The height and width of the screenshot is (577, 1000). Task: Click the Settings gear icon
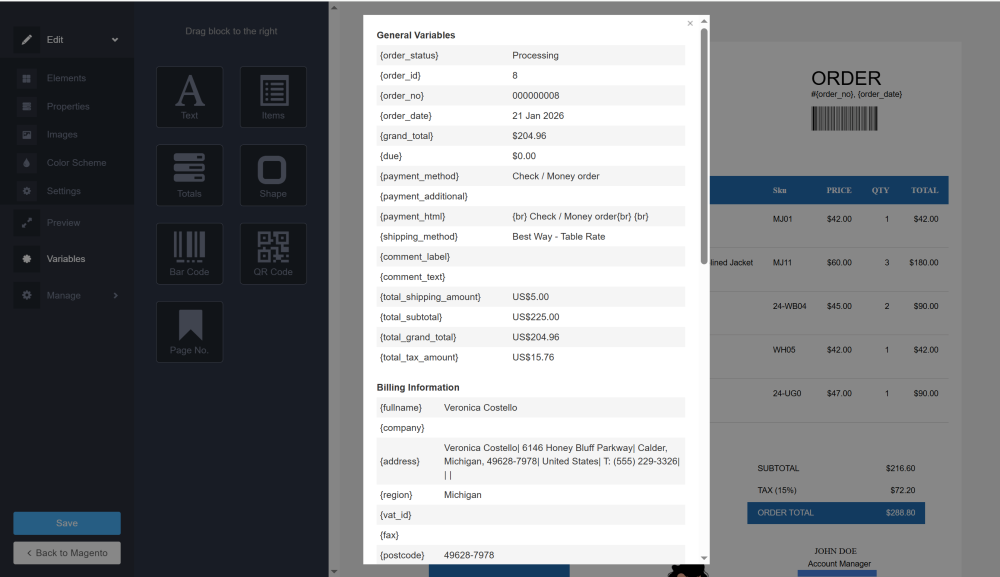click(27, 191)
